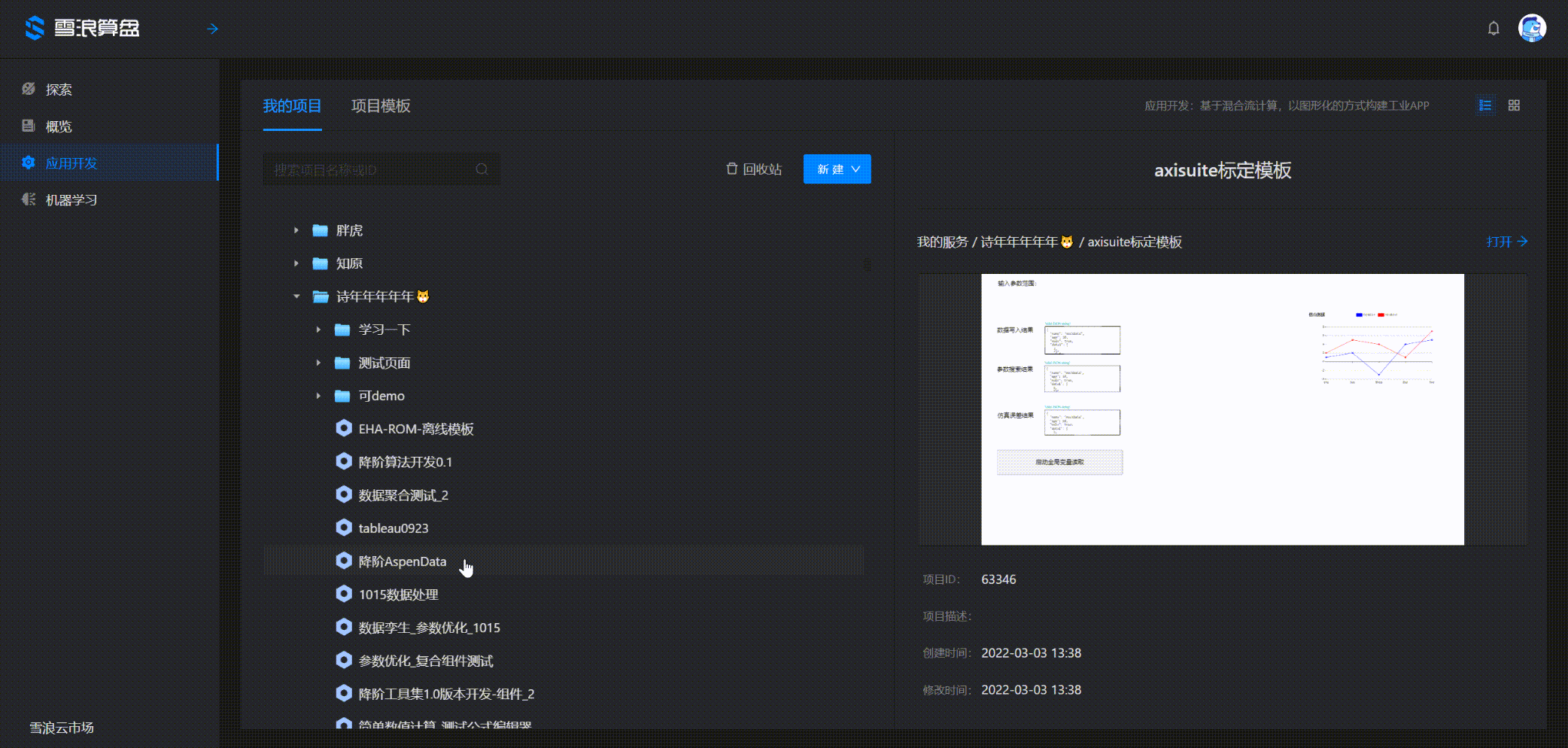Select the 我的项目 tab
The image size is (1568, 748).
click(x=292, y=106)
